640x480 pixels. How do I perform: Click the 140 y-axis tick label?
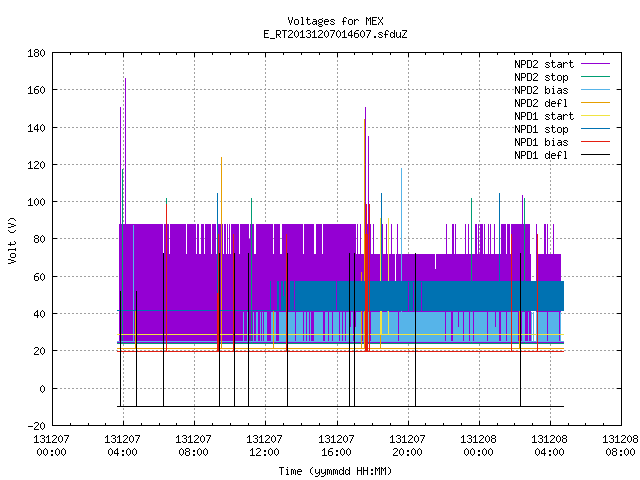tap(36, 128)
